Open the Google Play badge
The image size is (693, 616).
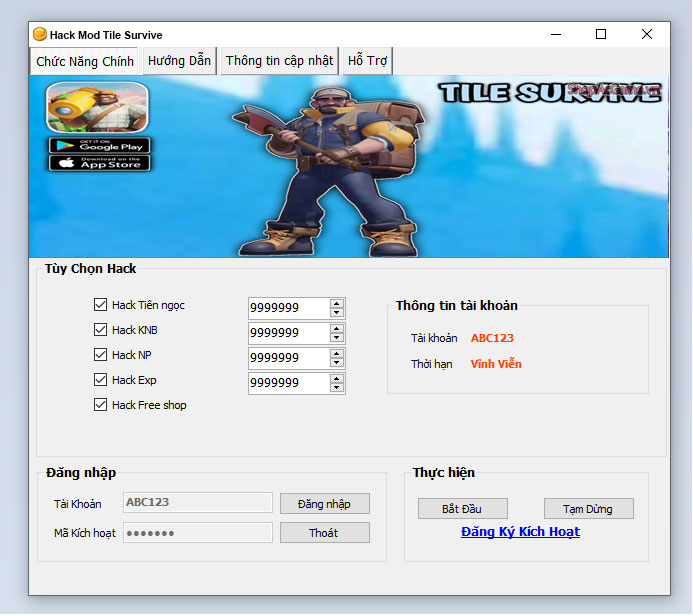(x=99, y=145)
